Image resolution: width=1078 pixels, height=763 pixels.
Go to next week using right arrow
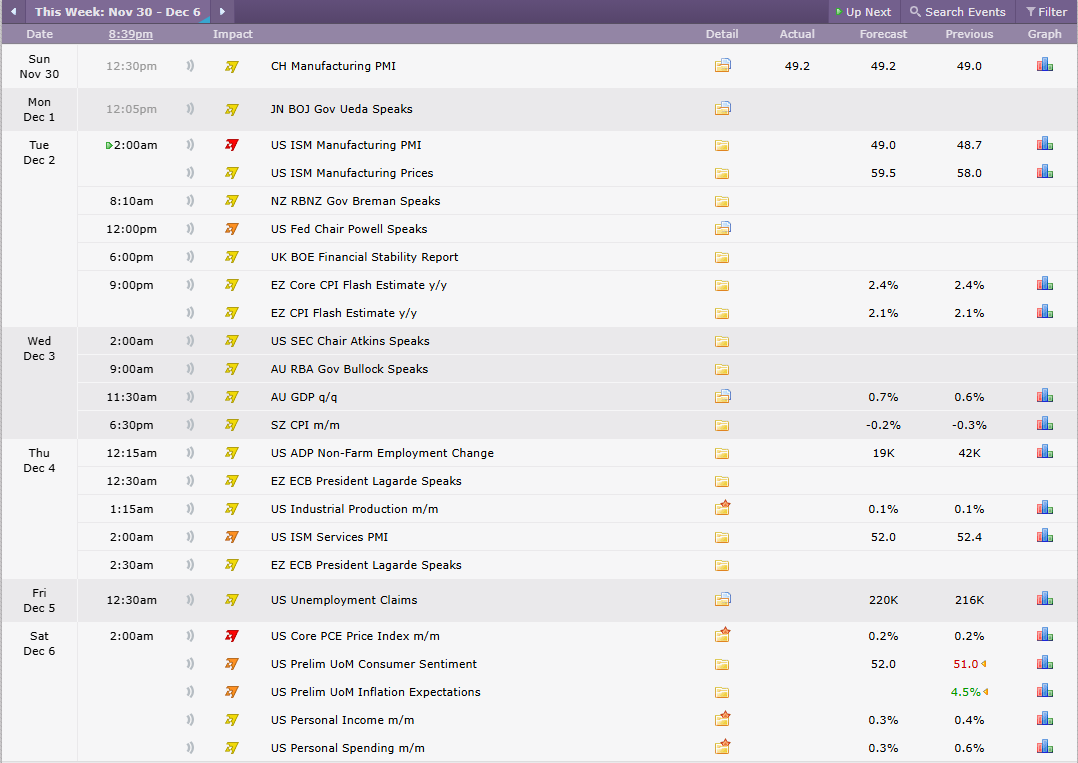click(x=222, y=12)
